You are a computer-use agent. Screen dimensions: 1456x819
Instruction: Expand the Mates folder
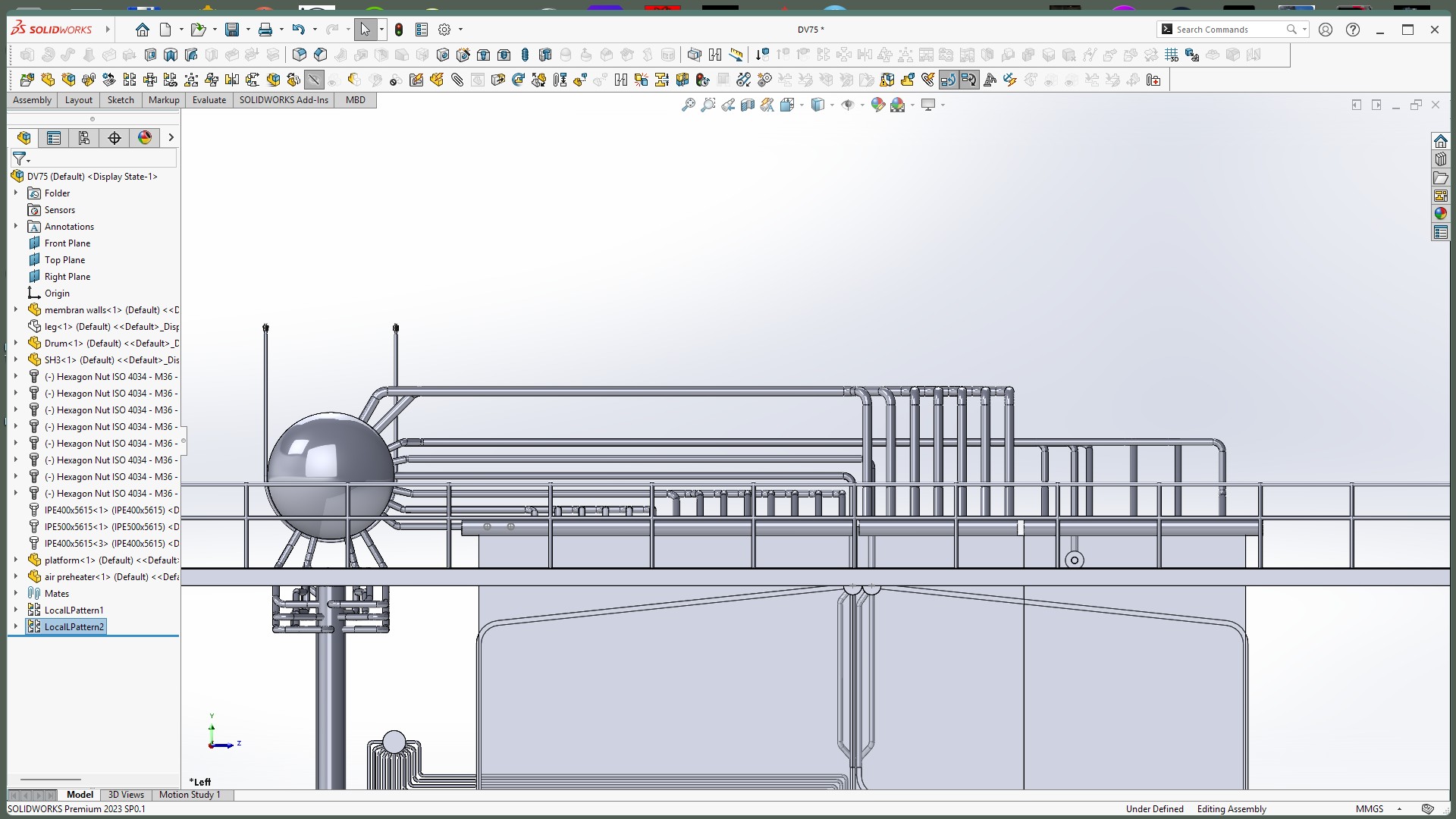pyautogui.click(x=16, y=593)
